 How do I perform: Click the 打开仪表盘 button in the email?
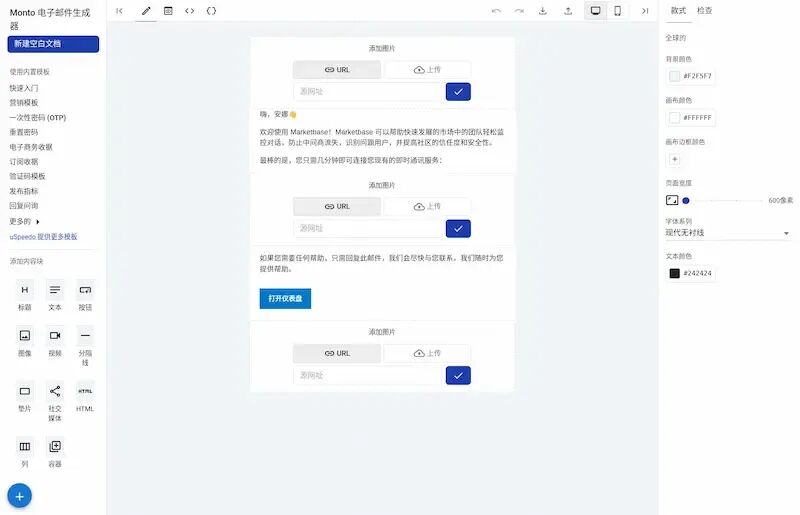point(285,299)
